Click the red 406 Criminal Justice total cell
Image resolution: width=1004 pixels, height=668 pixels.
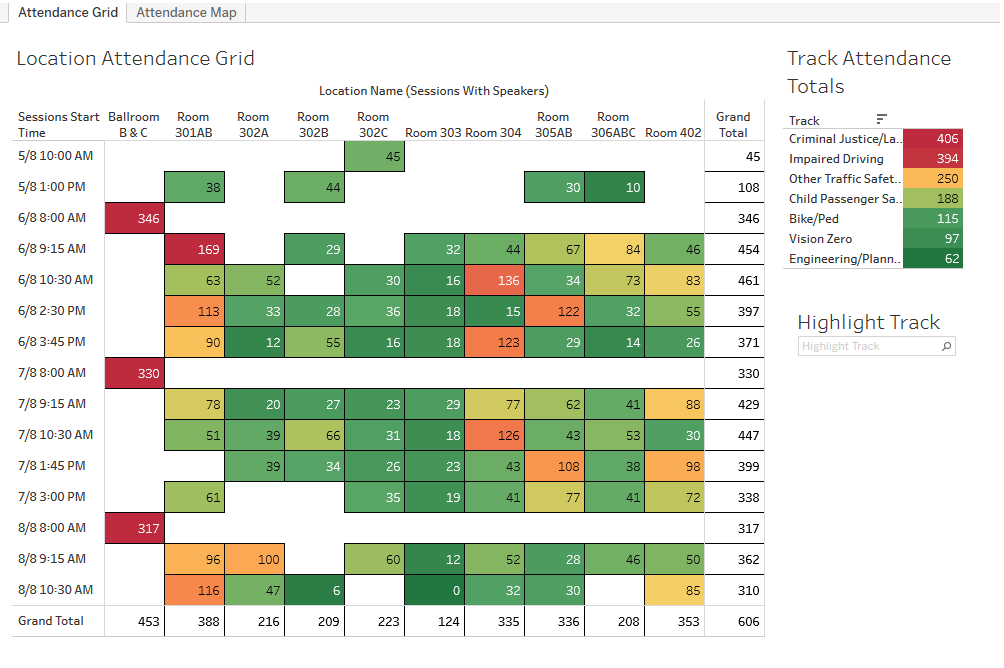tap(933, 139)
